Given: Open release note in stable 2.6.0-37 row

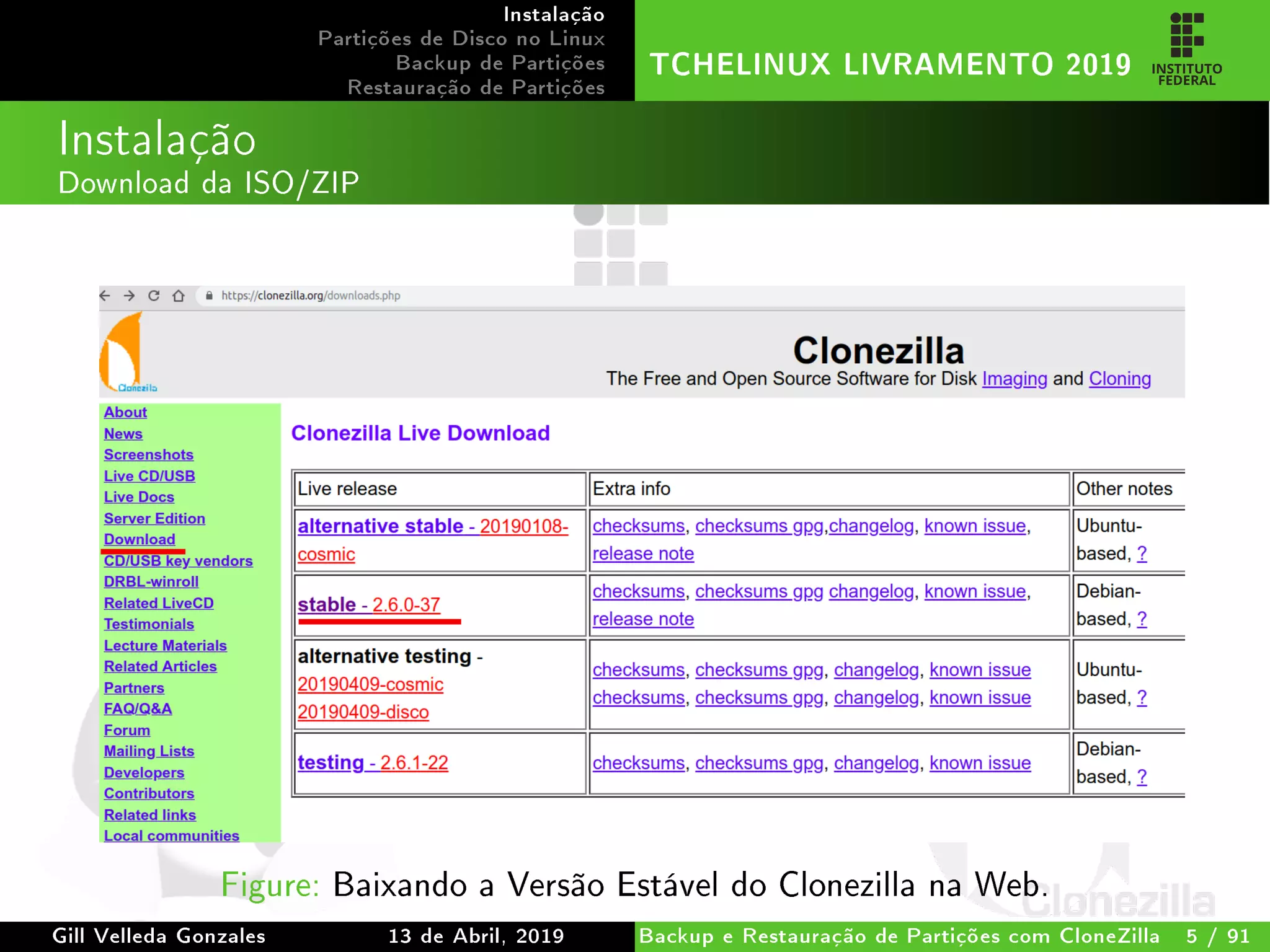Looking at the screenshot, I should coord(643,619).
